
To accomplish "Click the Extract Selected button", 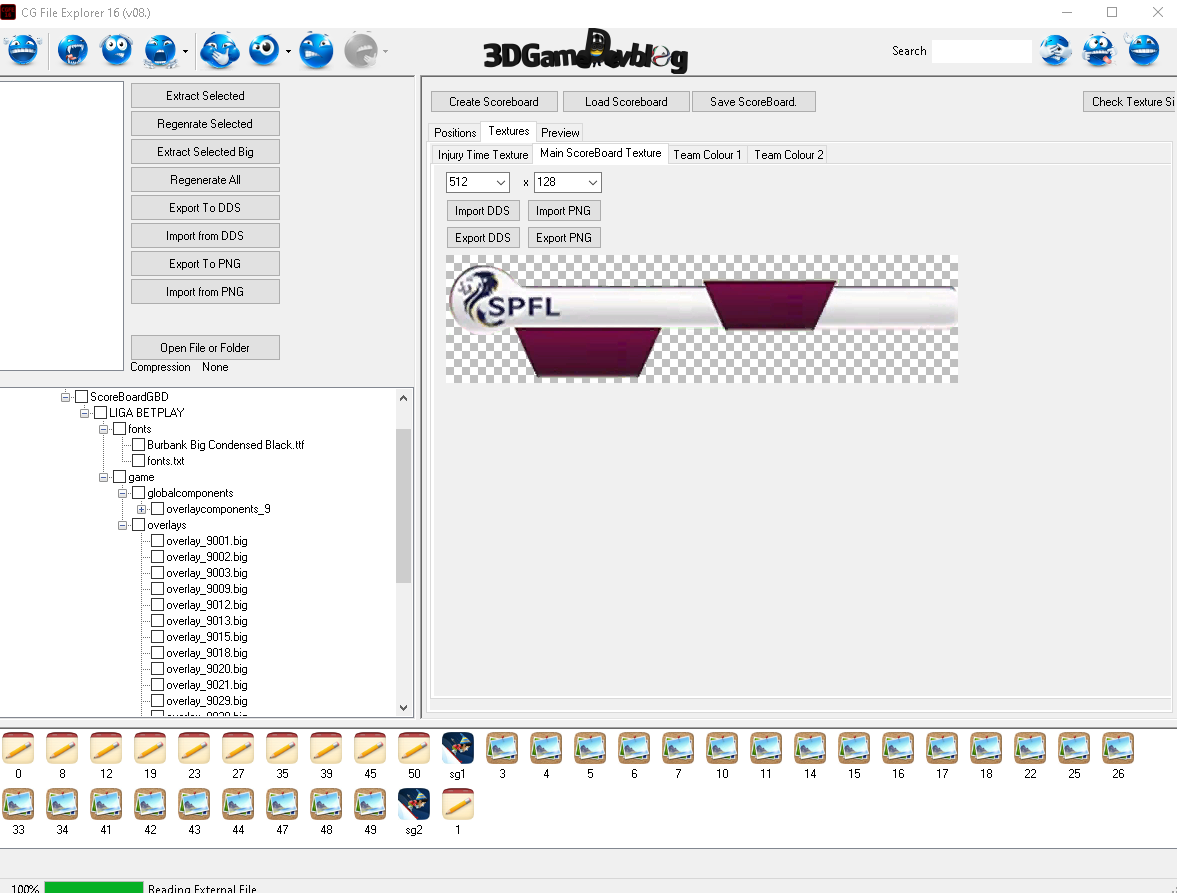I will pyautogui.click(x=205, y=95).
